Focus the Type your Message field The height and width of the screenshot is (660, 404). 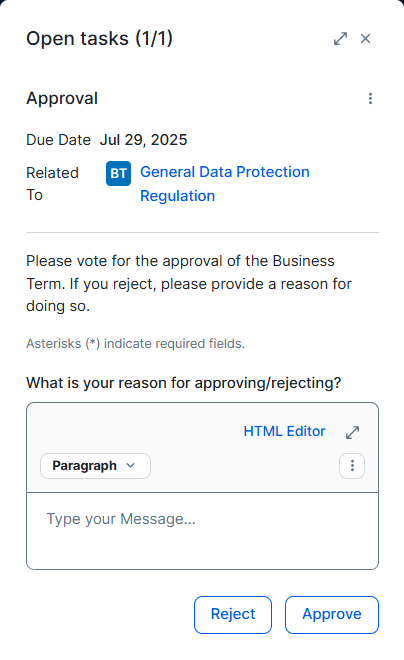(202, 531)
